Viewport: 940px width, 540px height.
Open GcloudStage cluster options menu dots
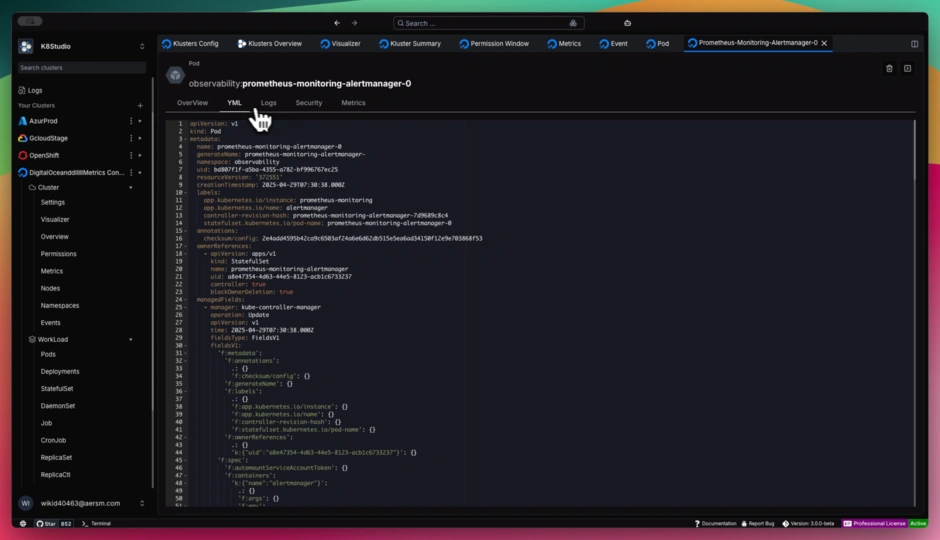131,138
